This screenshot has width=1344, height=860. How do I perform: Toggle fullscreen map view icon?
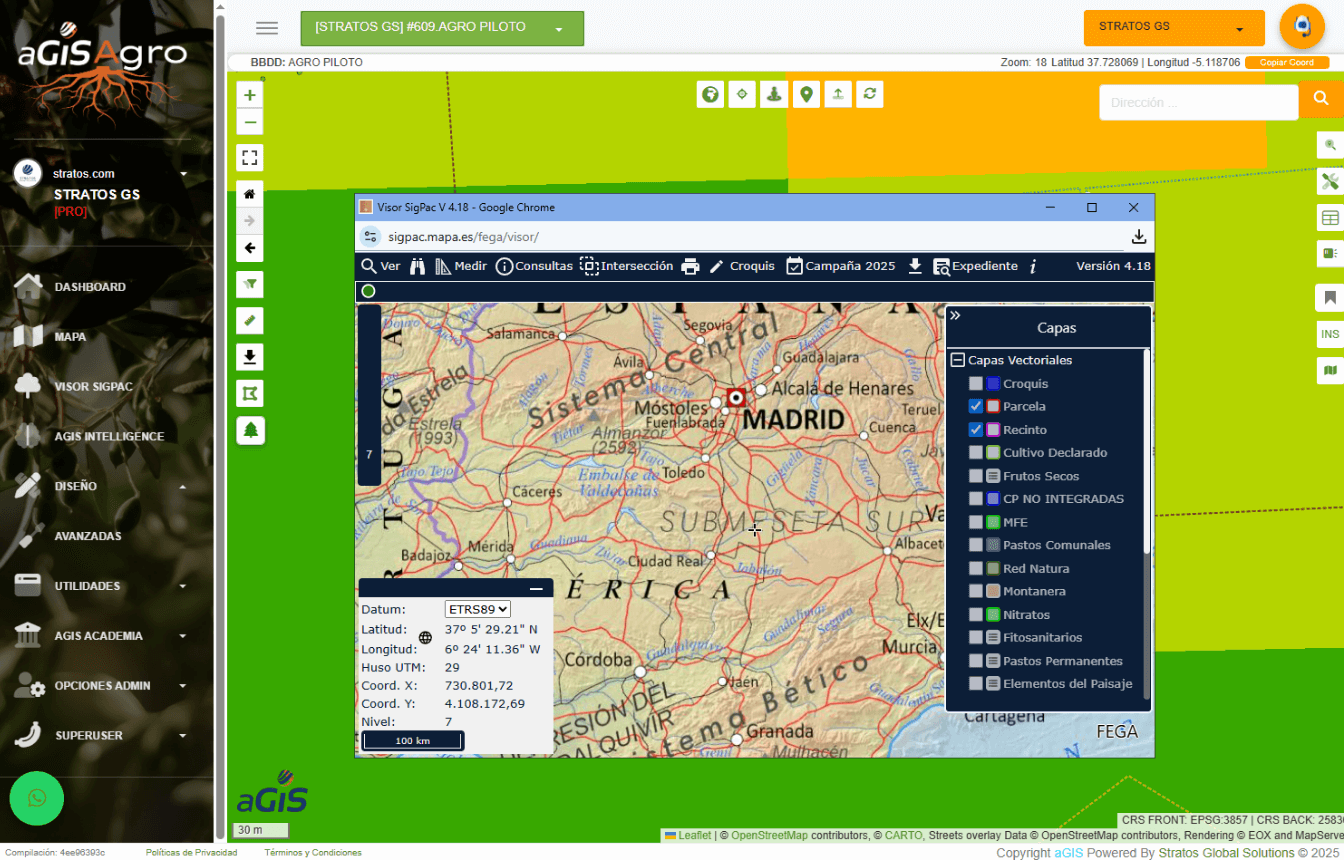[x=250, y=158]
